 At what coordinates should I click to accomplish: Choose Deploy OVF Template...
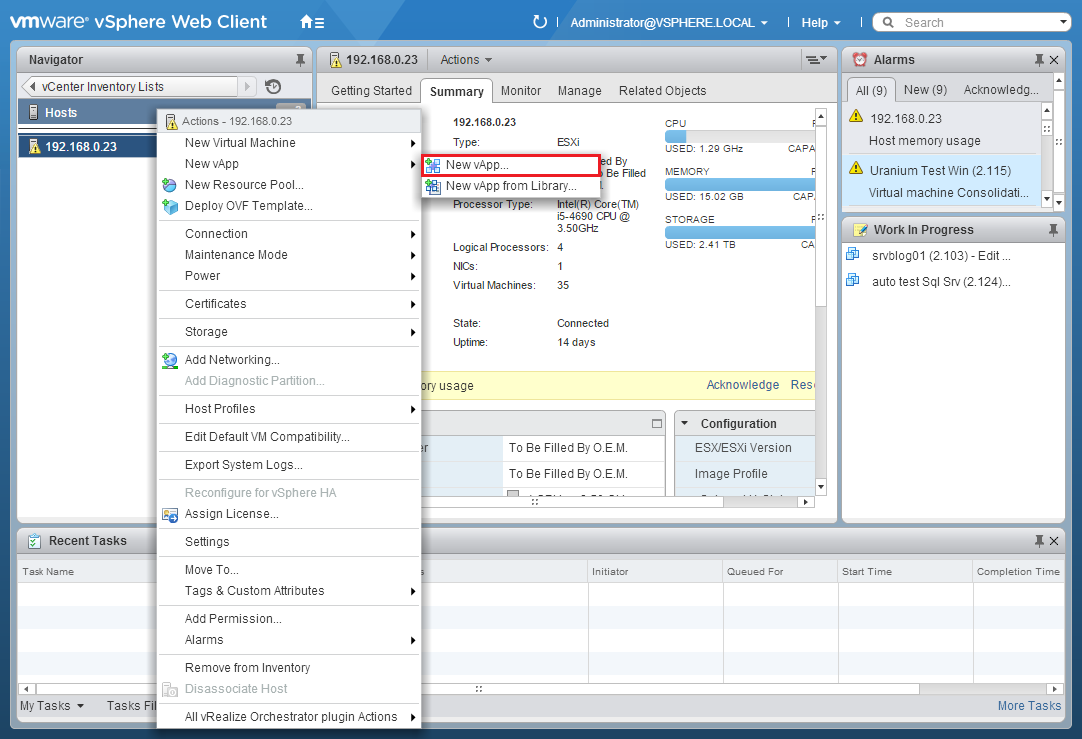pyautogui.click(x=289, y=206)
